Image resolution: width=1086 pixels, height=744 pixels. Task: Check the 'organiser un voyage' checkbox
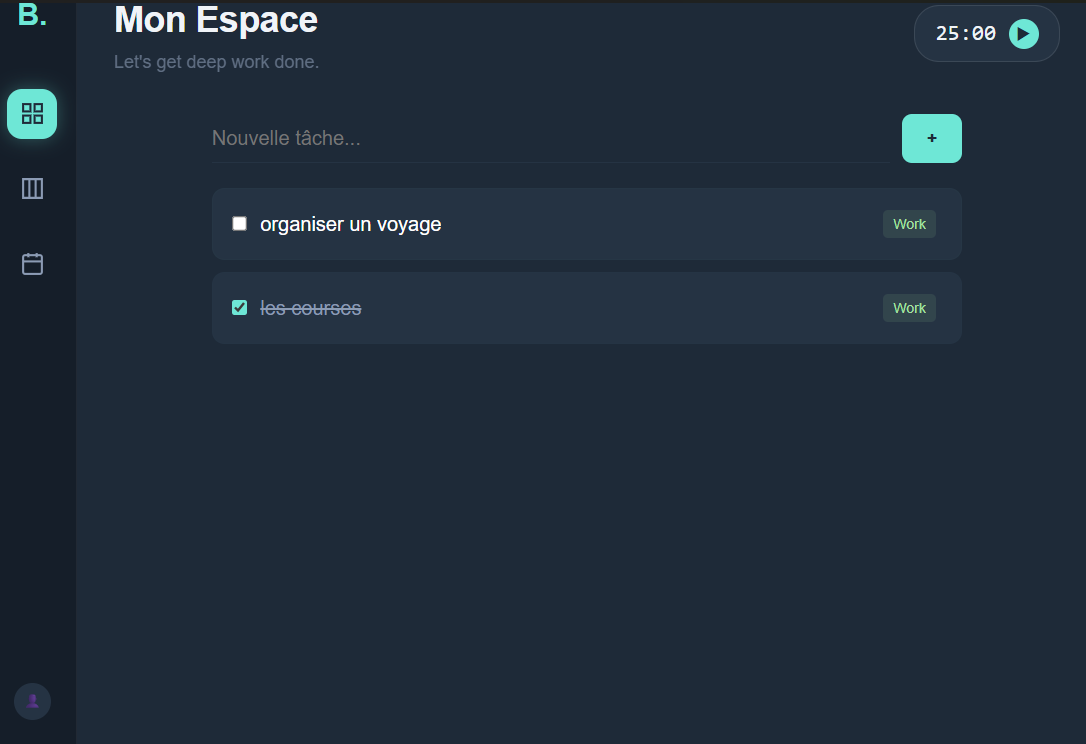pyautogui.click(x=240, y=224)
